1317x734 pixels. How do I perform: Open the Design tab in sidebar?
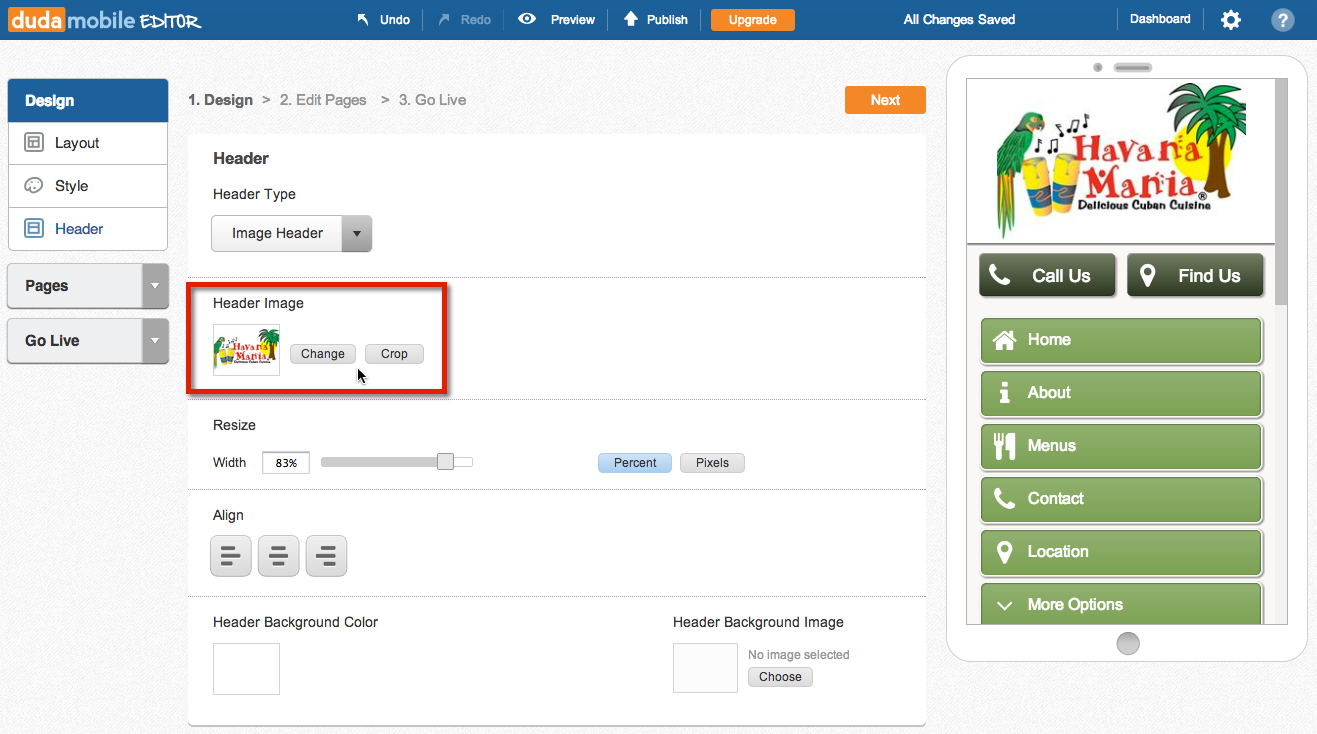click(88, 101)
